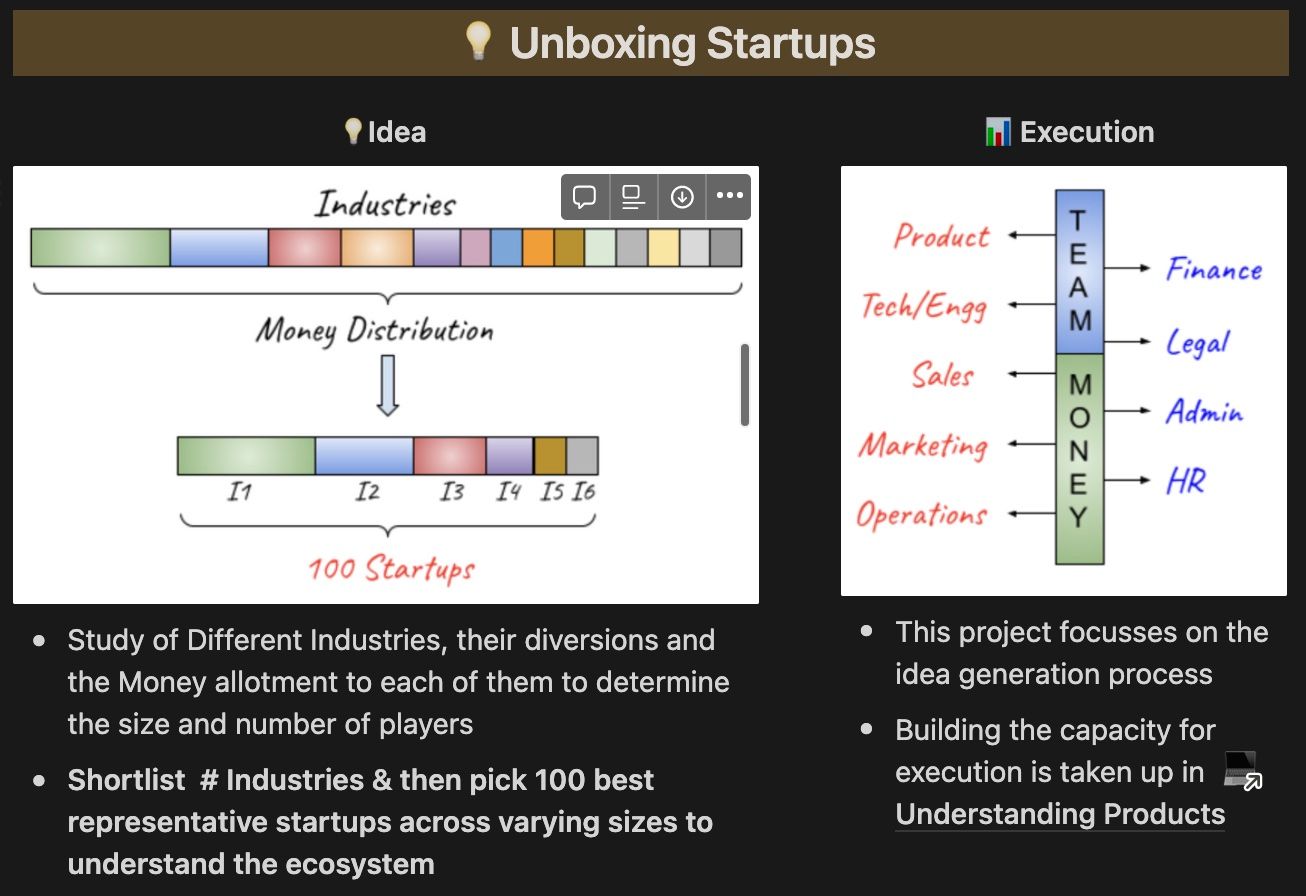Image resolution: width=1306 pixels, height=896 pixels.
Task: Download the Industries diagram image
Action: click(682, 197)
